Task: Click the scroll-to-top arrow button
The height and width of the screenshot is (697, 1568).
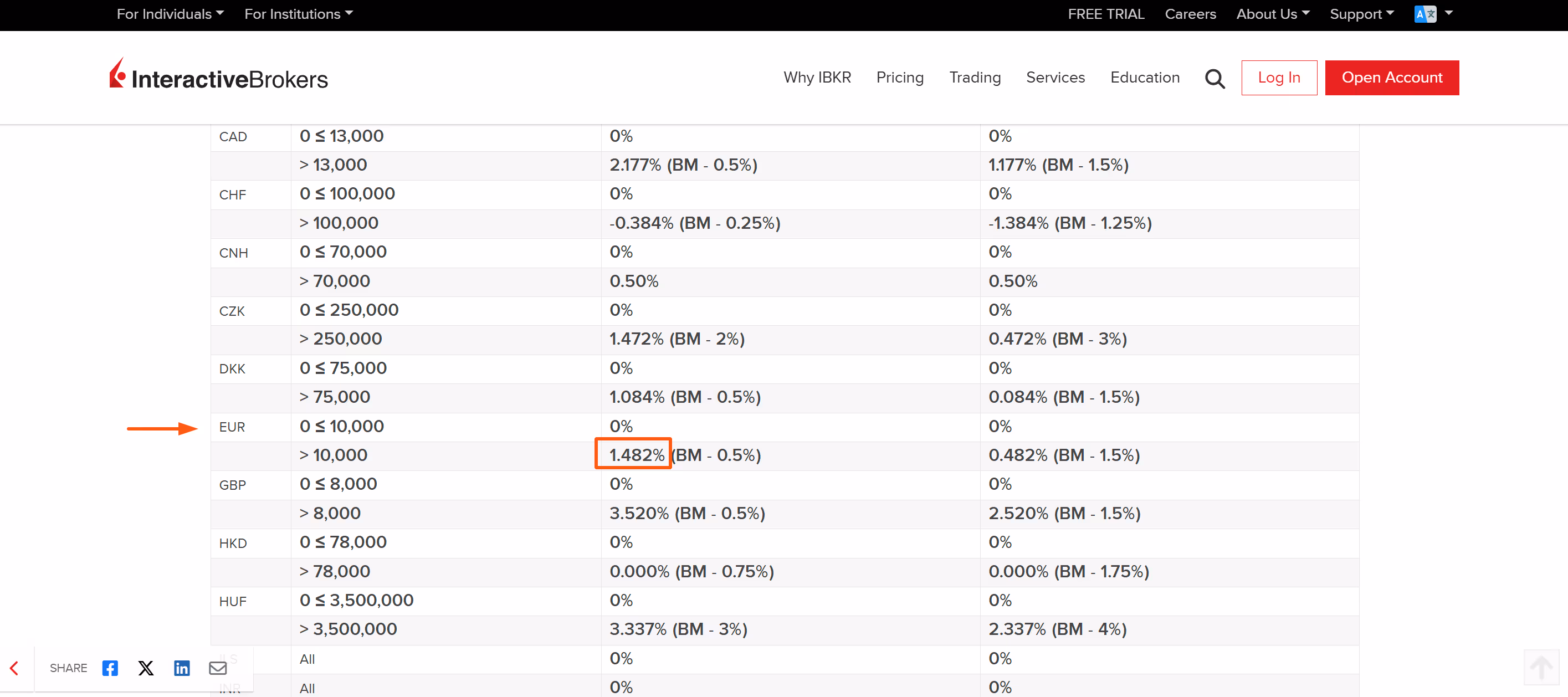Action: [x=1541, y=667]
